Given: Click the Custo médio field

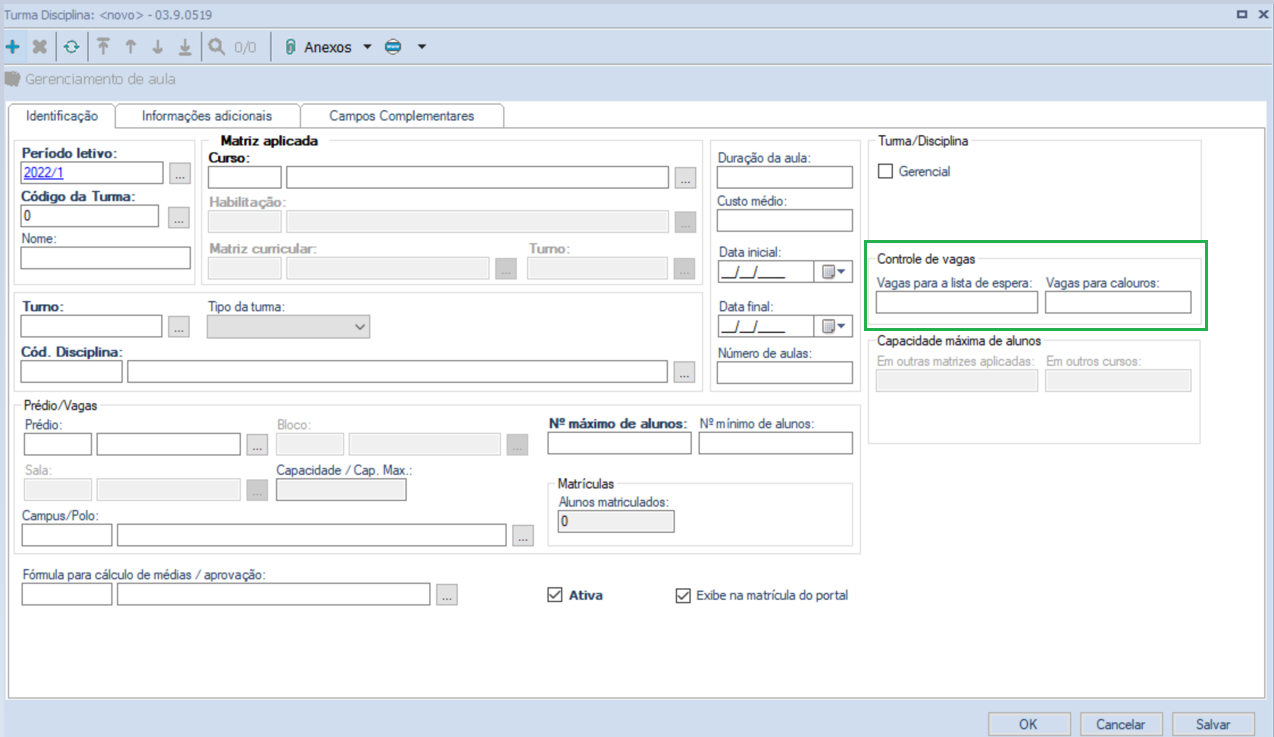Looking at the screenshot, I should point(785,220).
